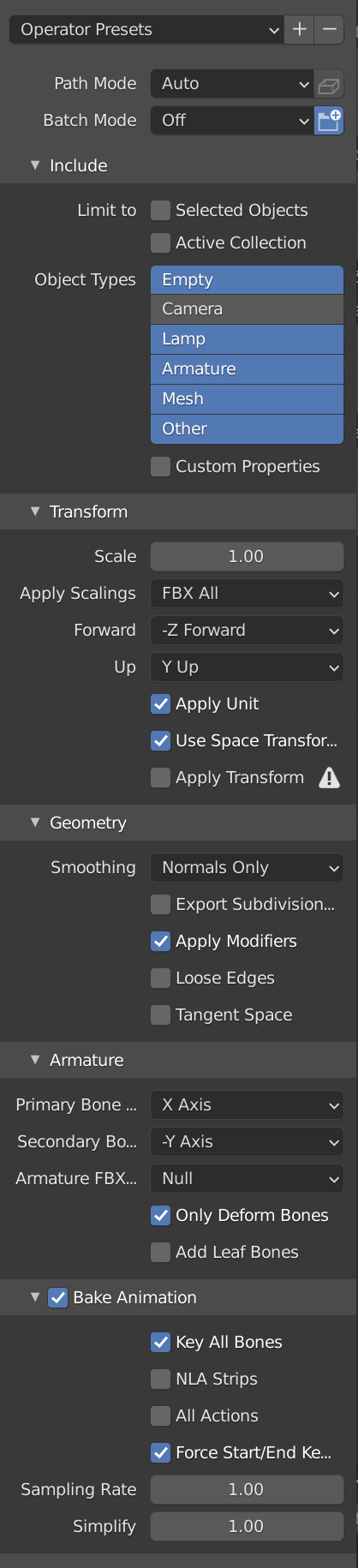Image resolution: width=358 pixels, height=1568 pixels.
Task: Enable Selected Objects checkbox
Action: [160, 211]
